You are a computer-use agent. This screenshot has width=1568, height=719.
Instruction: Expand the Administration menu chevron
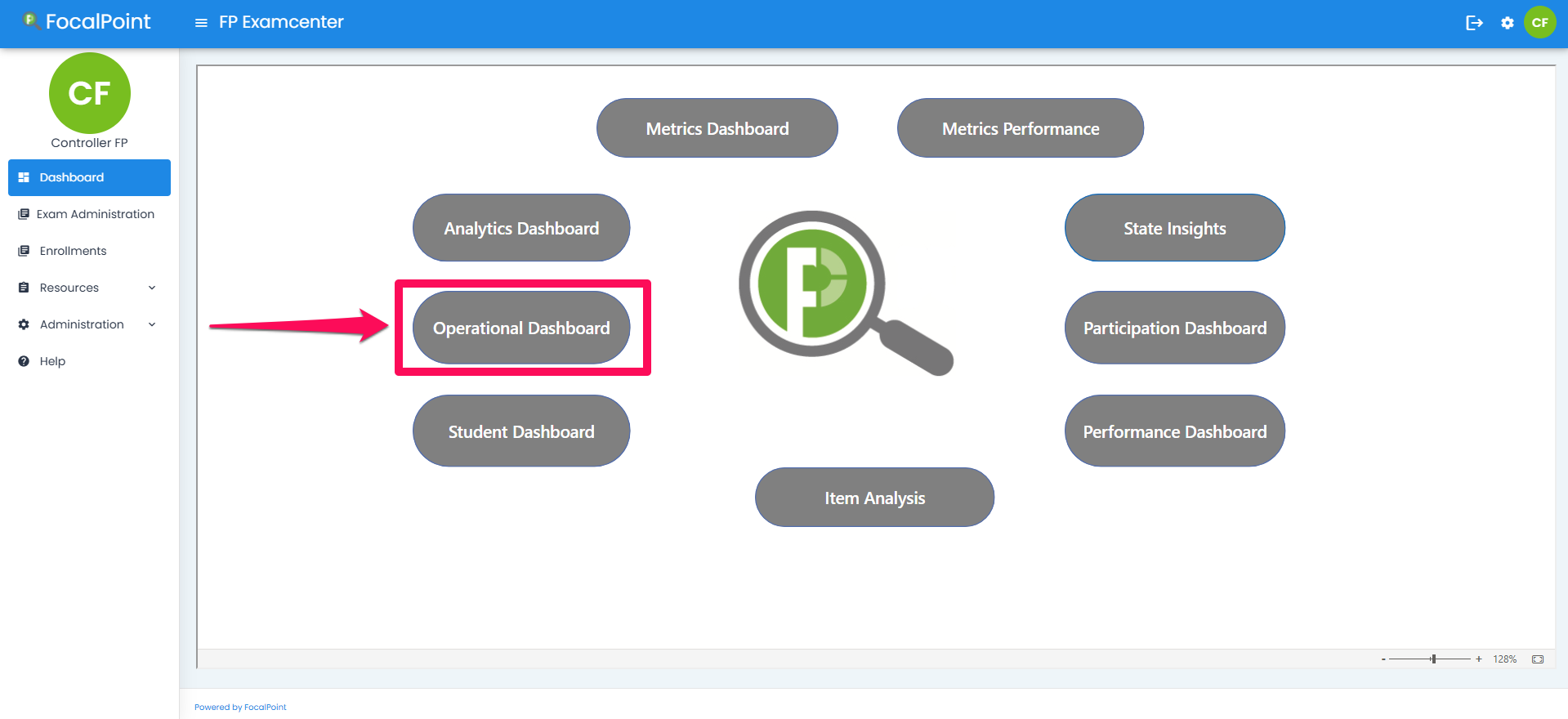click(x=152, y=324)
